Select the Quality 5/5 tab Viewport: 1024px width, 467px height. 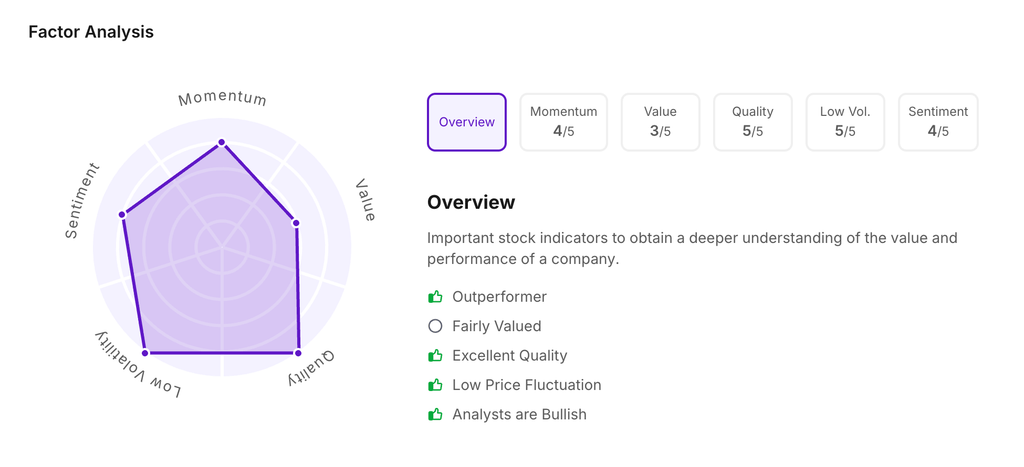click(752, 122)
